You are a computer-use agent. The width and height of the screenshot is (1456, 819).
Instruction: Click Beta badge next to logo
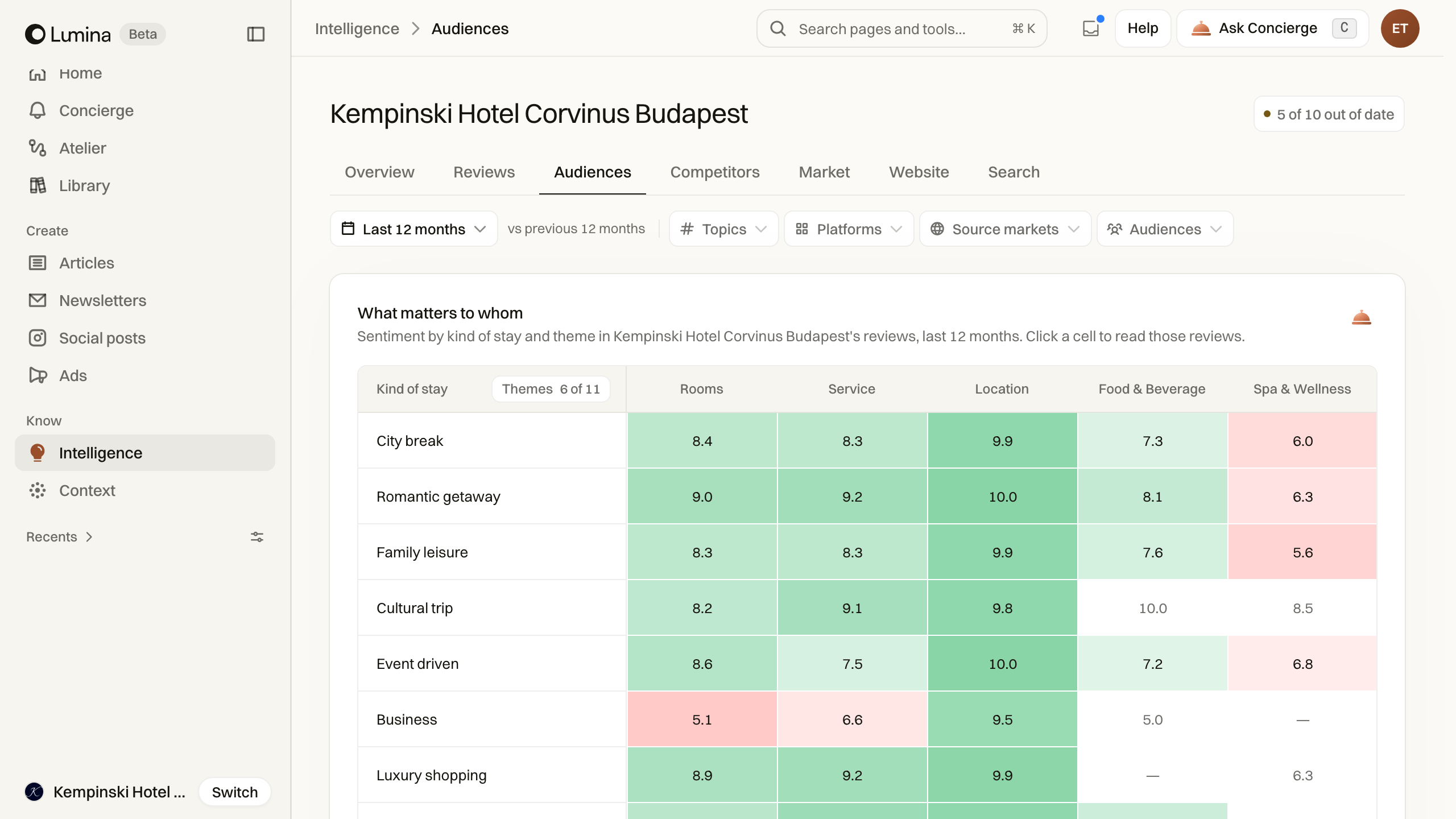click(143, 34)
